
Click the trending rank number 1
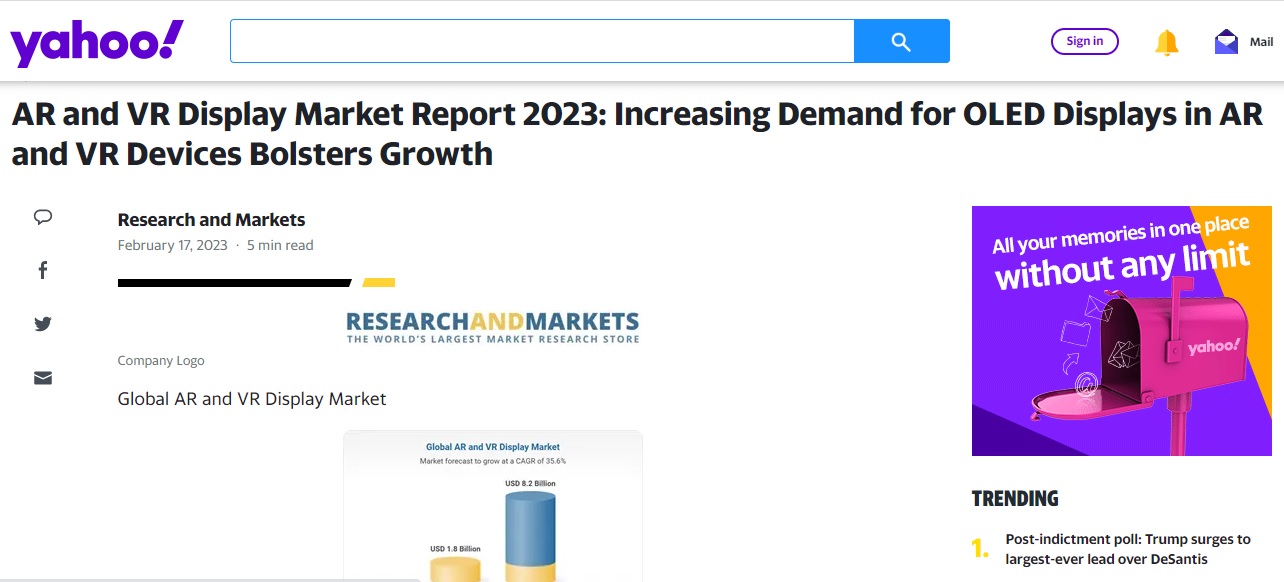click(x=980, y=549)
